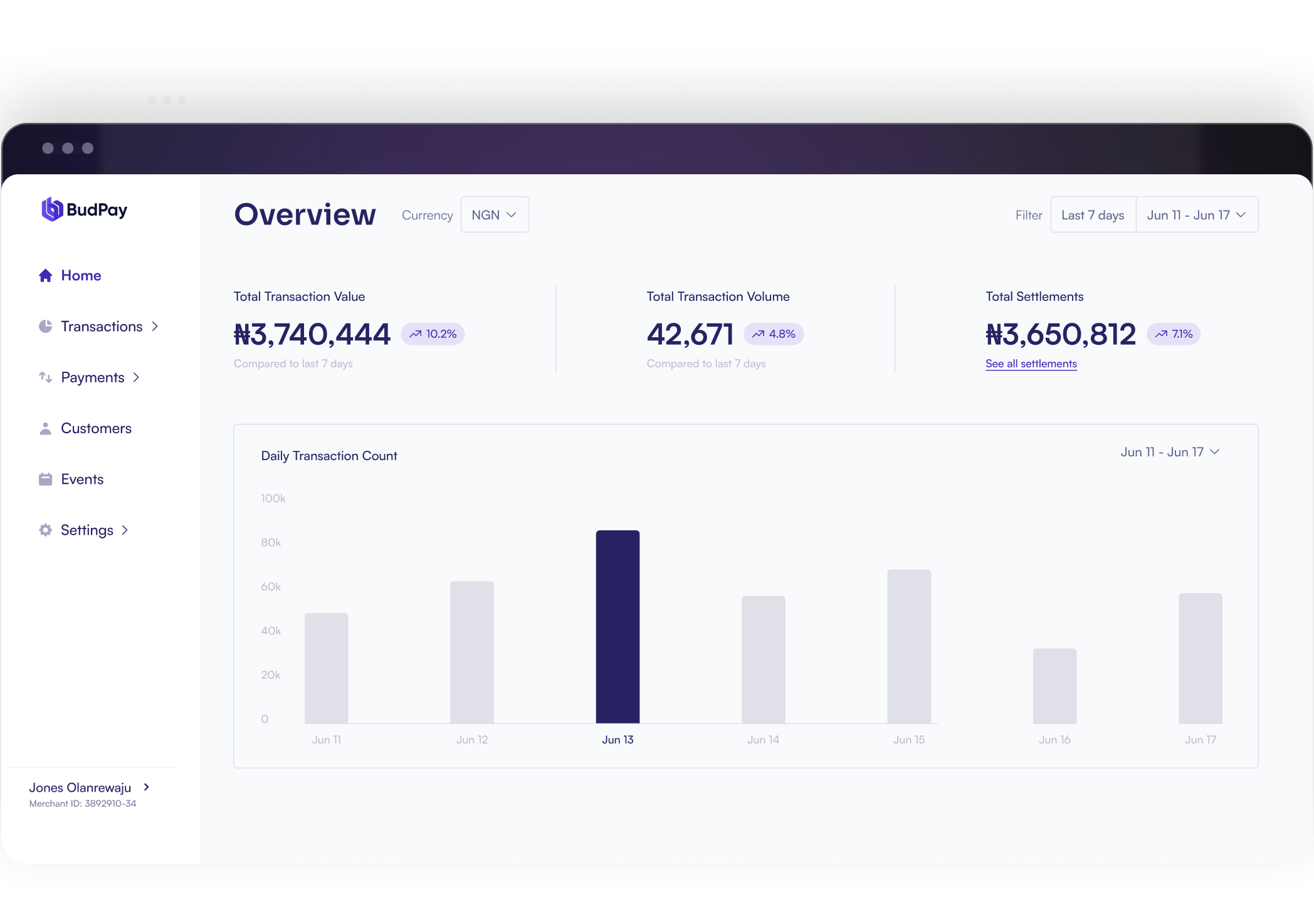Click the 10.2% trend badge
The width and height of the screenshot is (1314, 924).
[433, 334]
